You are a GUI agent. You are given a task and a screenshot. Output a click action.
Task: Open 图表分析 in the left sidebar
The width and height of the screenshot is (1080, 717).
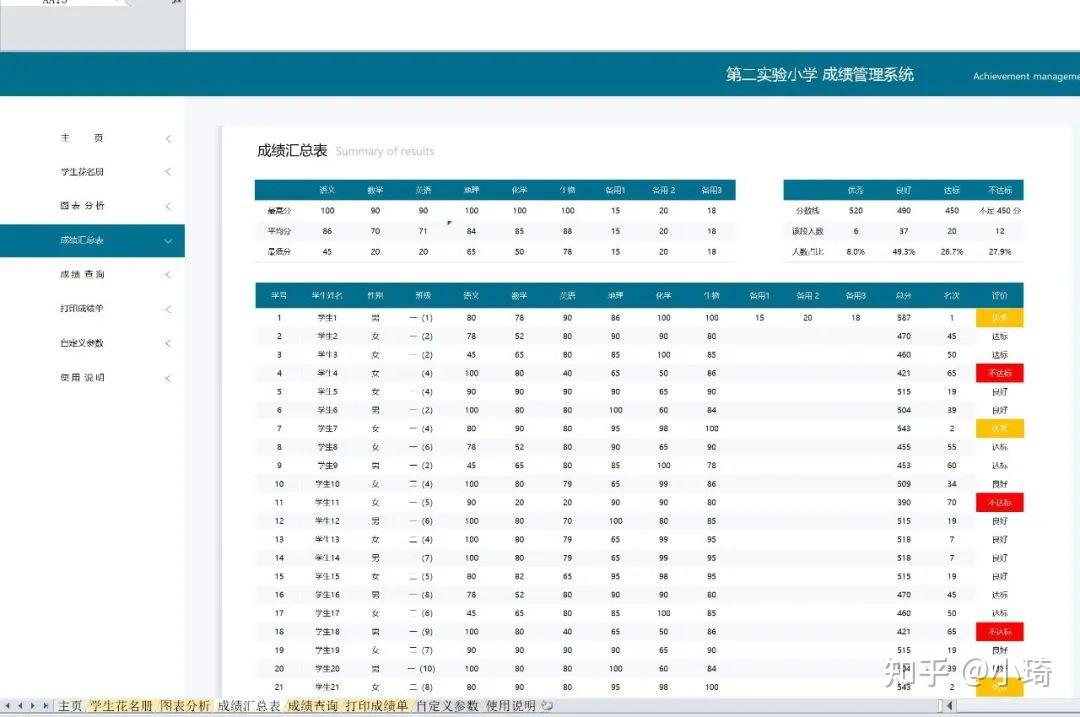click(82, 206)
